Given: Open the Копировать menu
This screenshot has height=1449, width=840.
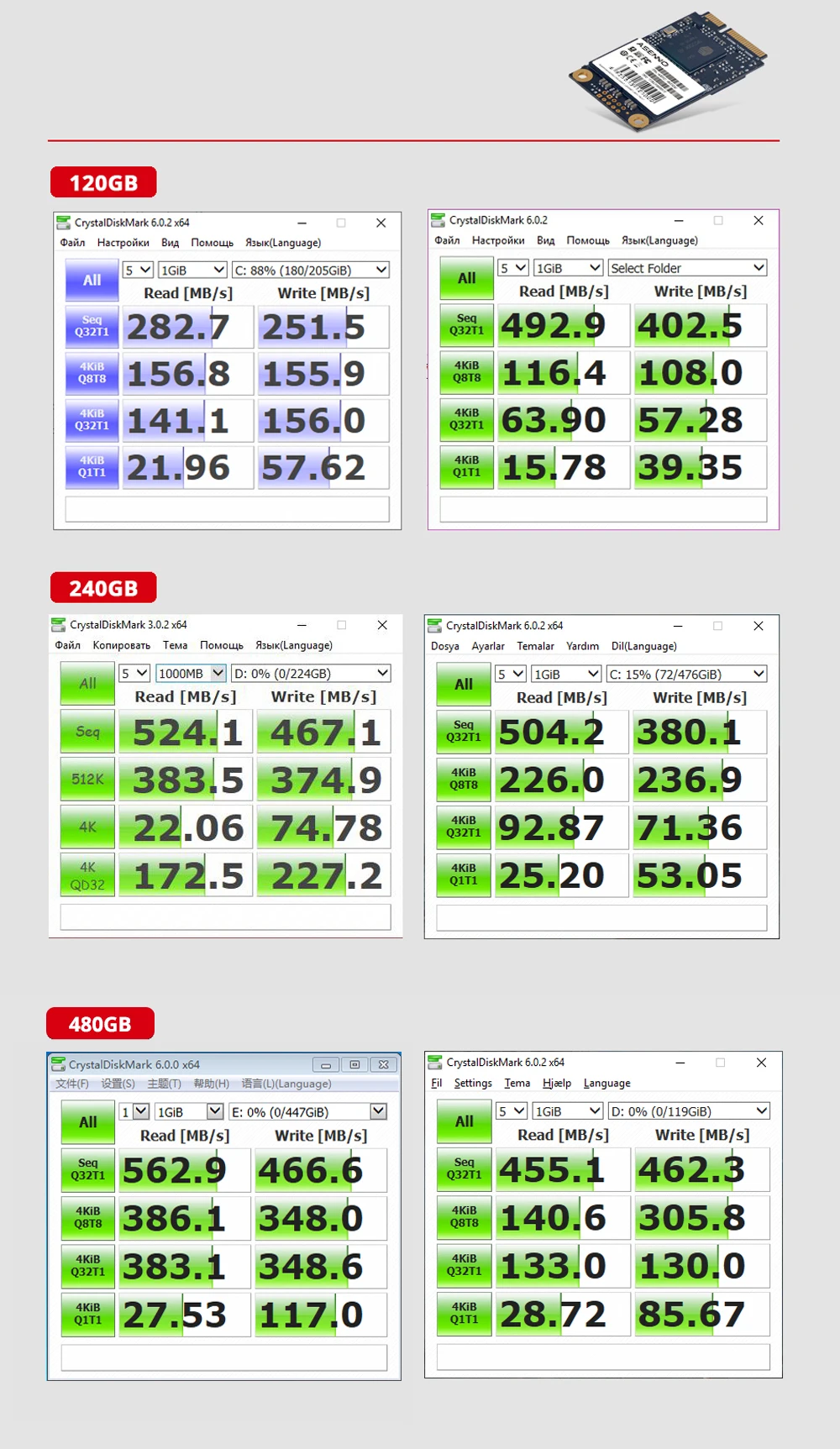Looking at the screenshot, I should (121, 645).
